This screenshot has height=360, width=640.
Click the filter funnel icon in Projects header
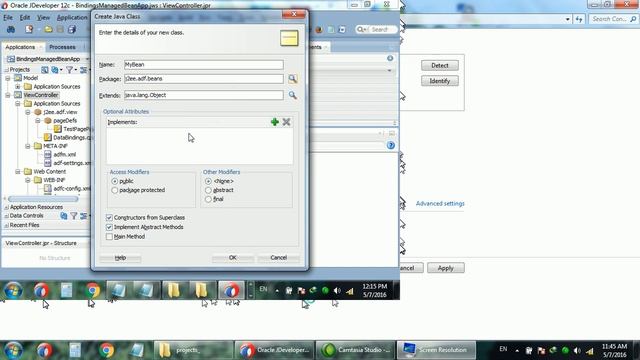point(69,70)
